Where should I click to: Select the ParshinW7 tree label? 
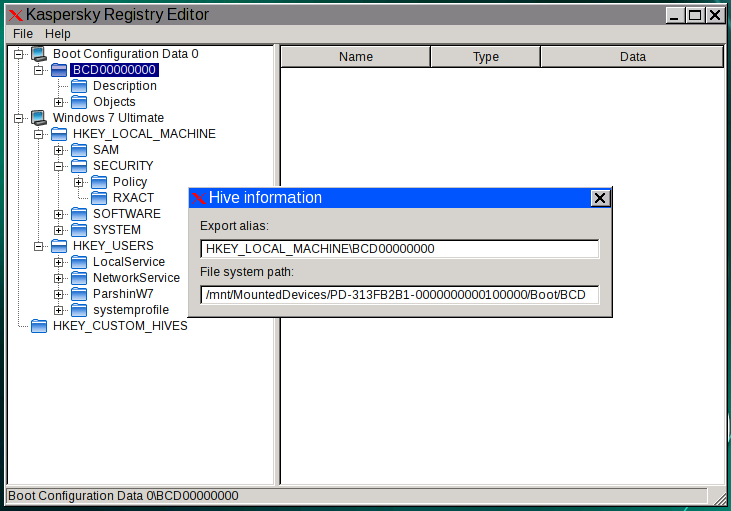(123, 294)
